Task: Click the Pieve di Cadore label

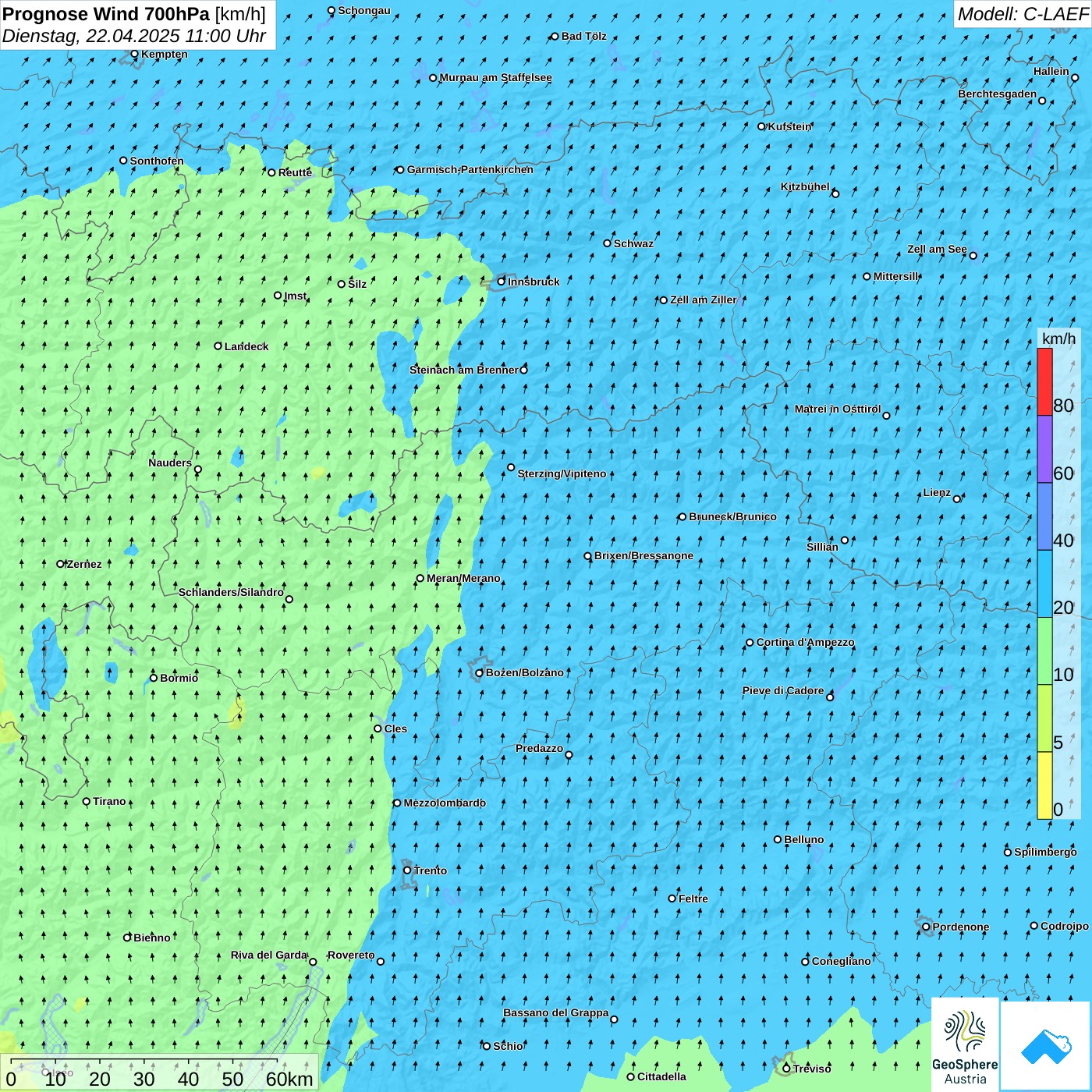Action: (783, 690)
